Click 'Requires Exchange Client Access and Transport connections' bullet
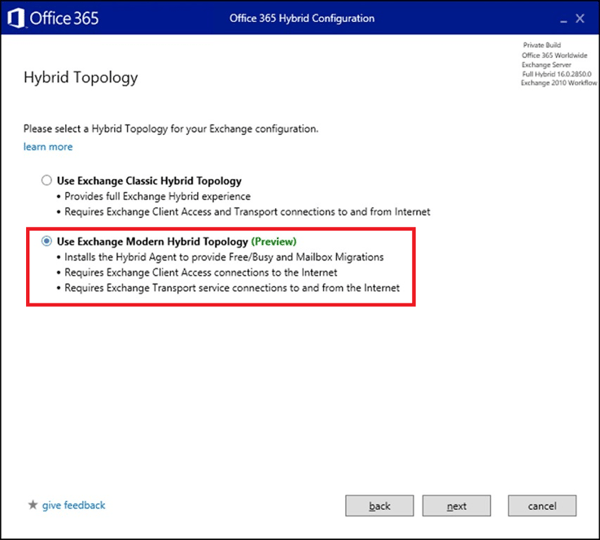 247,212
